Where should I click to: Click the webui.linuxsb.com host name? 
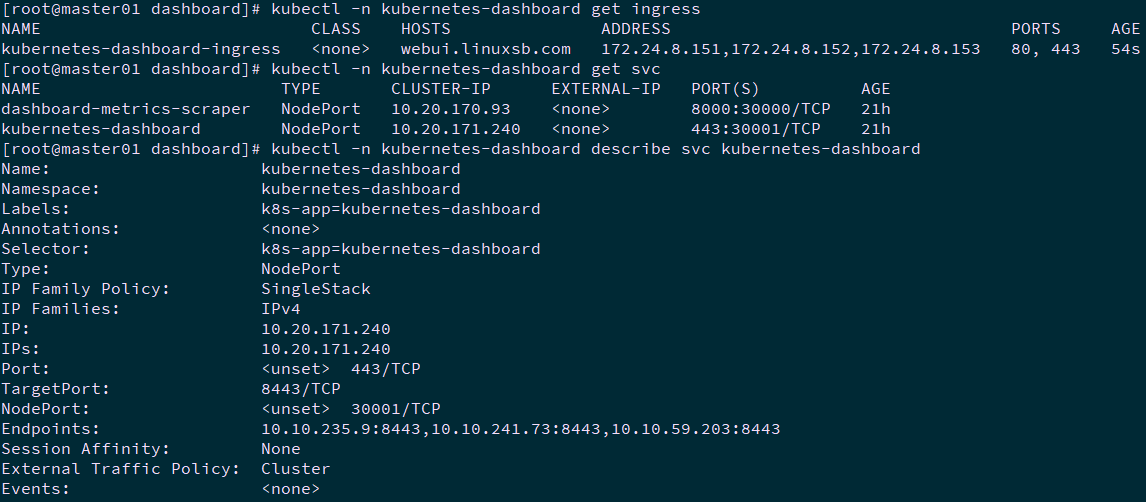pyautogui.click(x=485, y=49)
